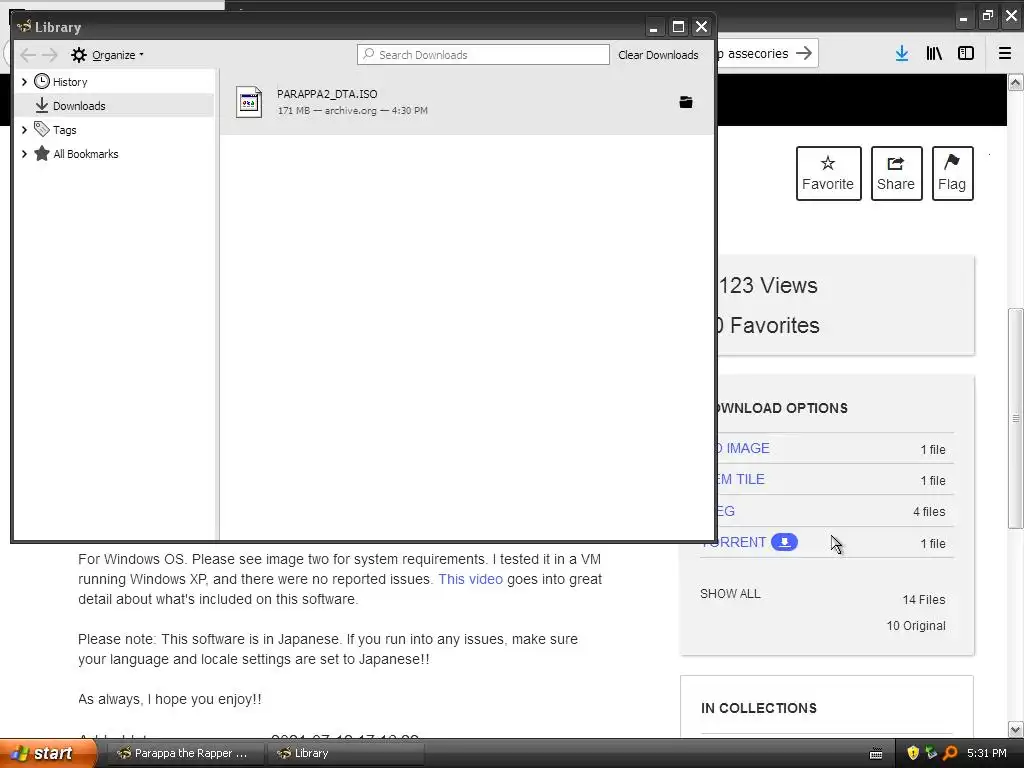Open the Organize menu

107,55
